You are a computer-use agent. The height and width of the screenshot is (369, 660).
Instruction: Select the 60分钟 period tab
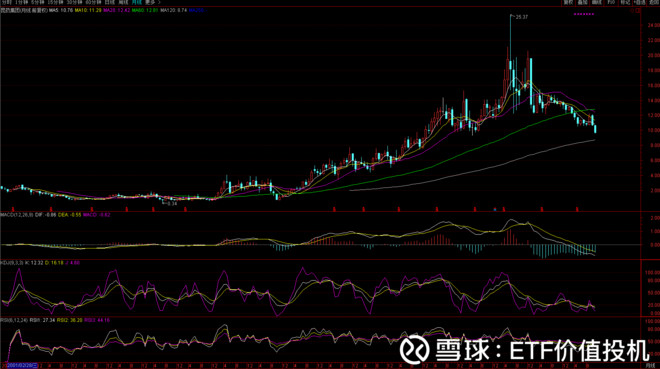(x=93, y=2)
